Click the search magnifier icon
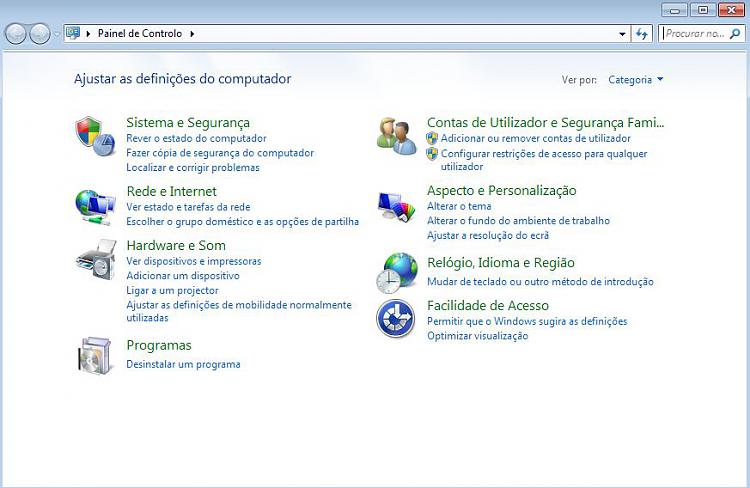Image resolution: width=750 pixels, height=488 pixels. coord(735,33)
